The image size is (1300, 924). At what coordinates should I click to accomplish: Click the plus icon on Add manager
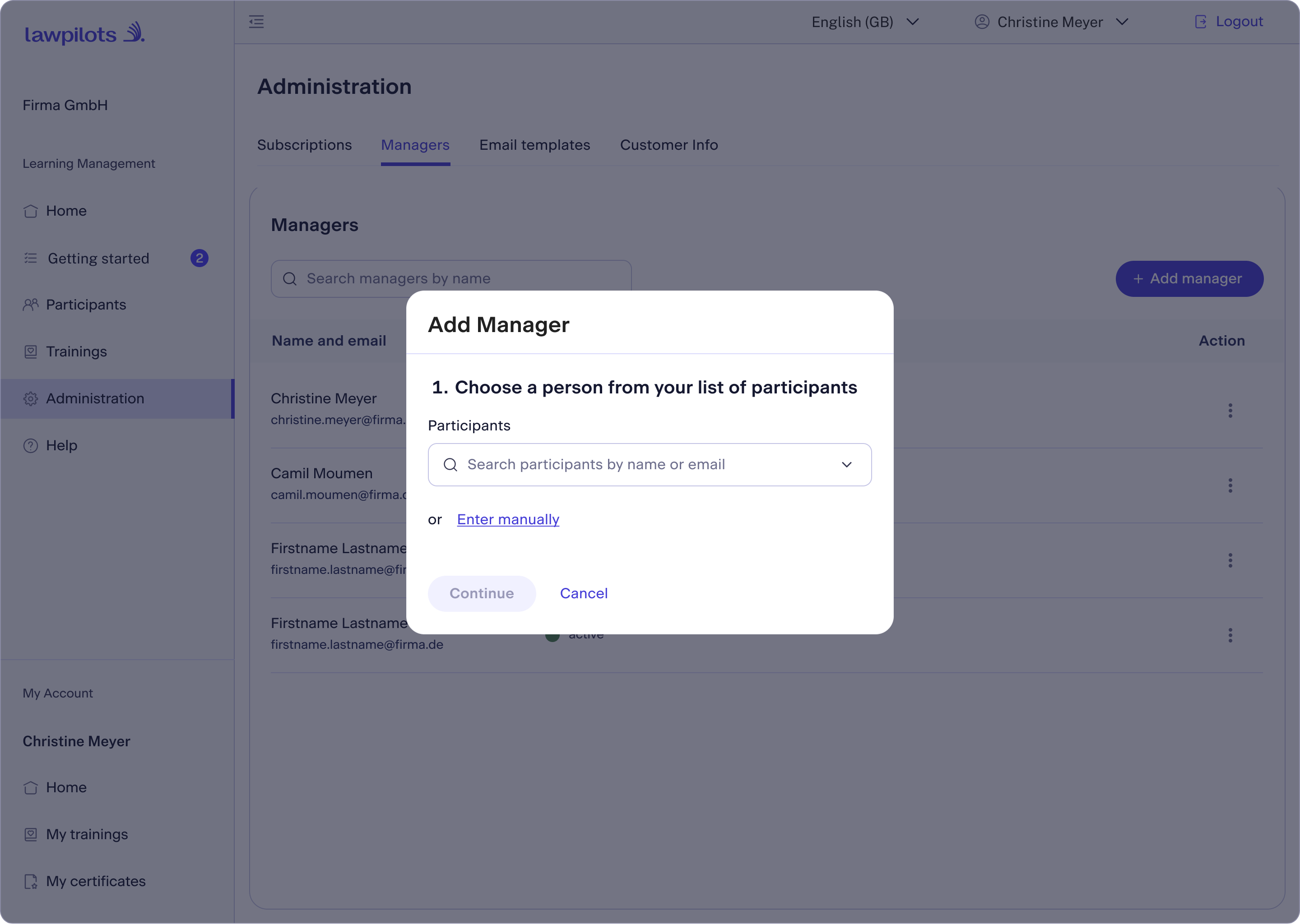1138,279
